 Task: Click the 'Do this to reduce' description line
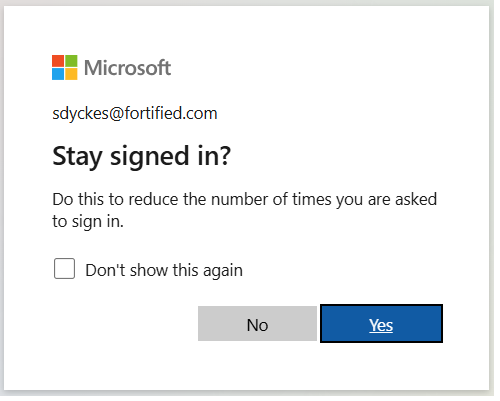point(245,199)
